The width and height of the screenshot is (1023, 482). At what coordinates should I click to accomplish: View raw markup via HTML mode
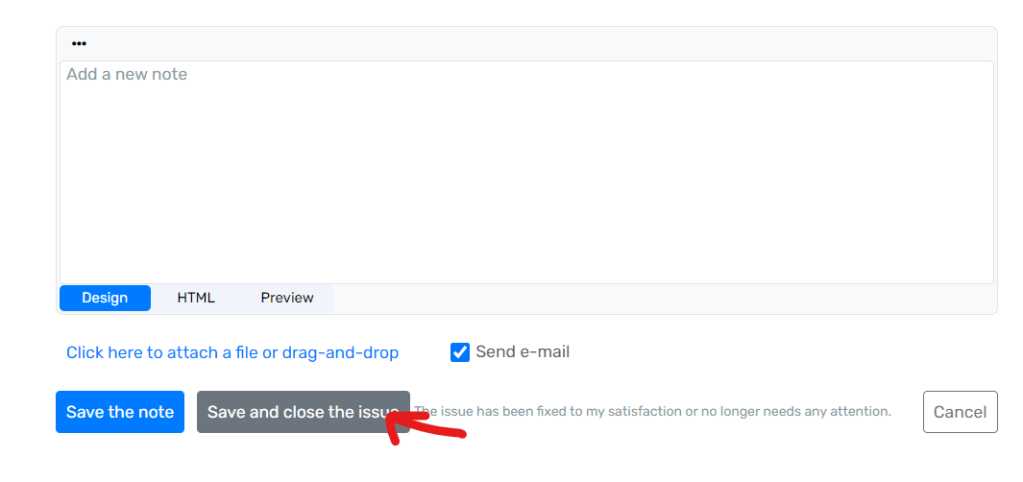pos(196,298)
